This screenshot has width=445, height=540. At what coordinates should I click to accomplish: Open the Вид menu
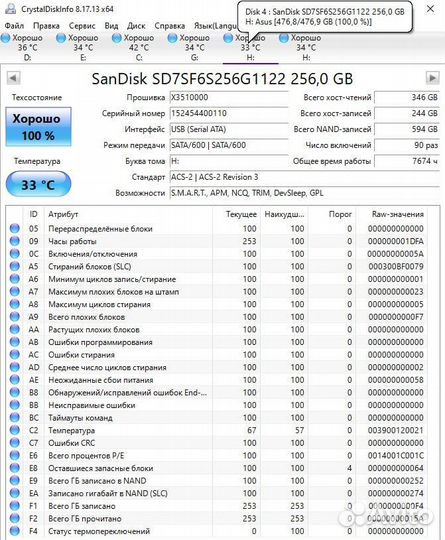tap(111, 26)
